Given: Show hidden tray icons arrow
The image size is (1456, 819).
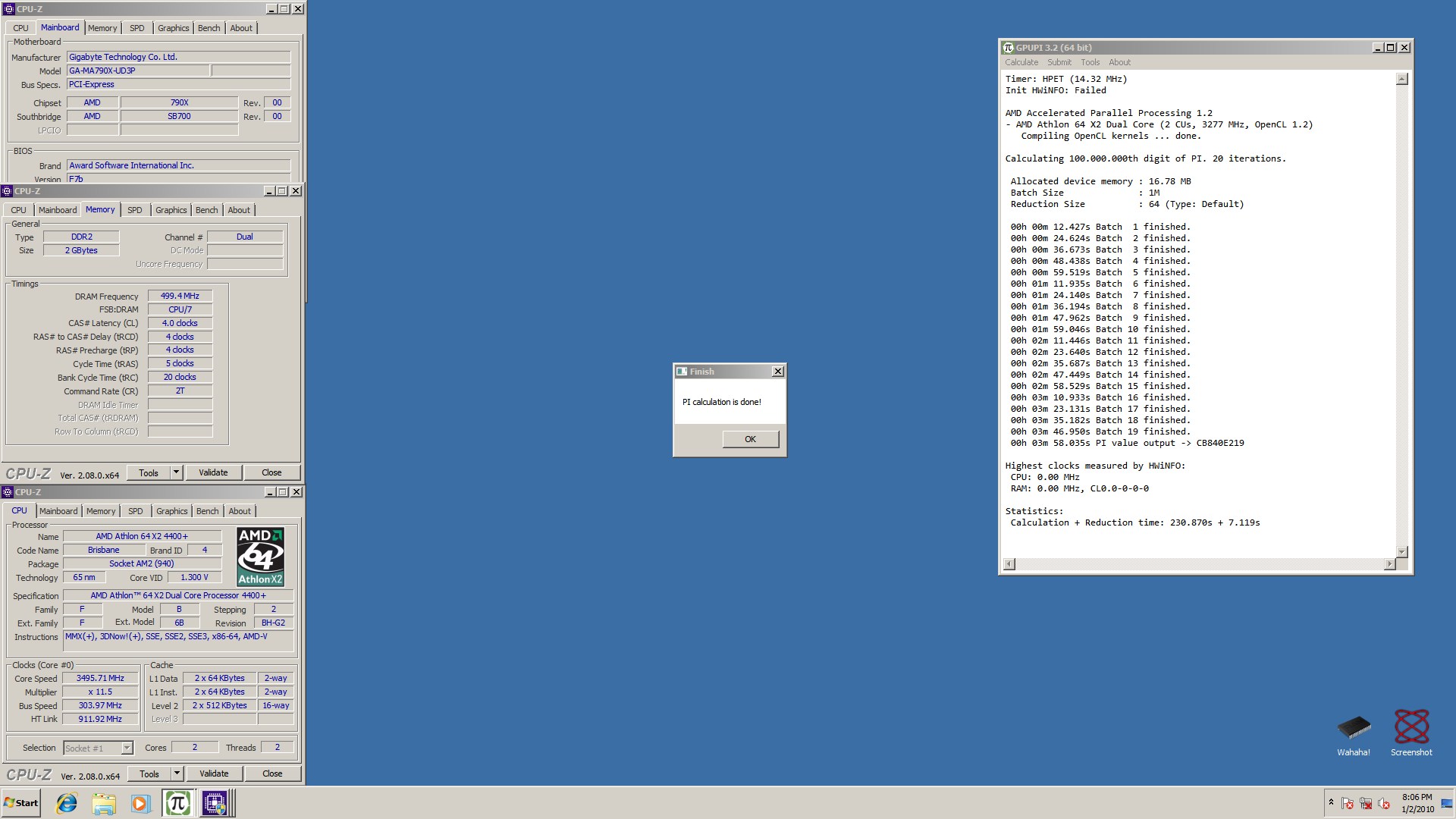Looking at the screenshot, I should tap(1331, 802).
